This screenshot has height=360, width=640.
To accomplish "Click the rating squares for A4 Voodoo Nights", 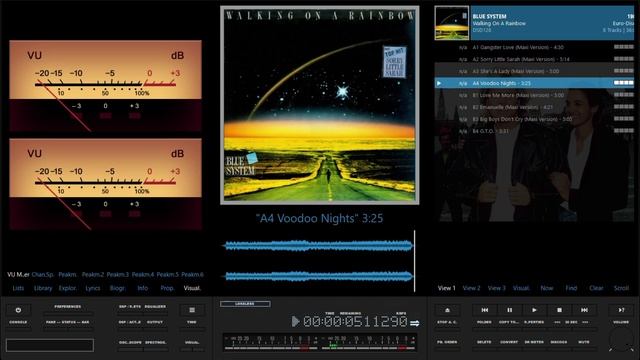I will coord(624,83).
